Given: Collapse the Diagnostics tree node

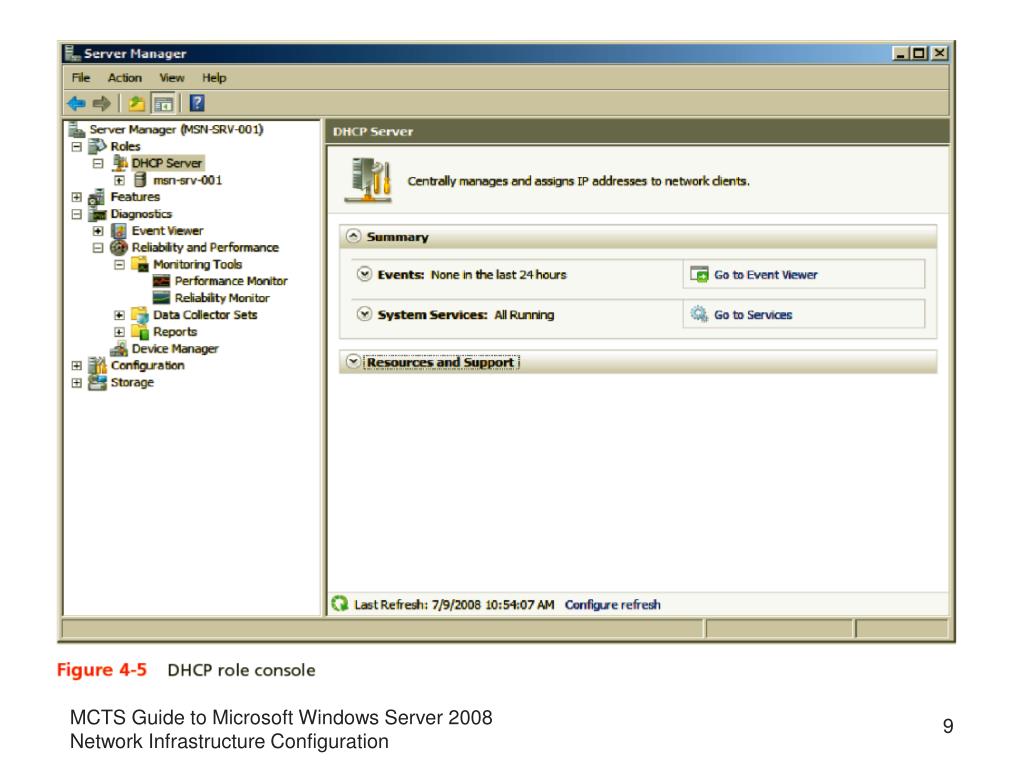Looking at the screenshot, I should [76, 214].
